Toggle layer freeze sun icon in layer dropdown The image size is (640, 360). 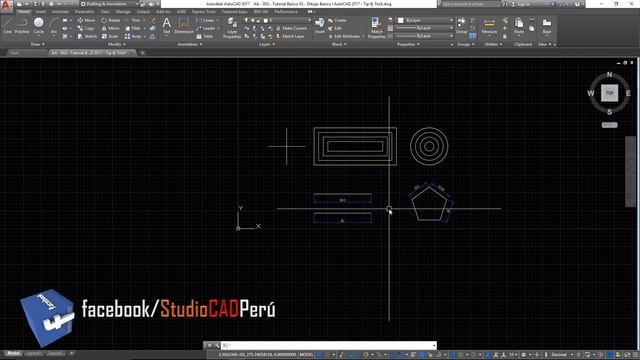click(253, 20)
